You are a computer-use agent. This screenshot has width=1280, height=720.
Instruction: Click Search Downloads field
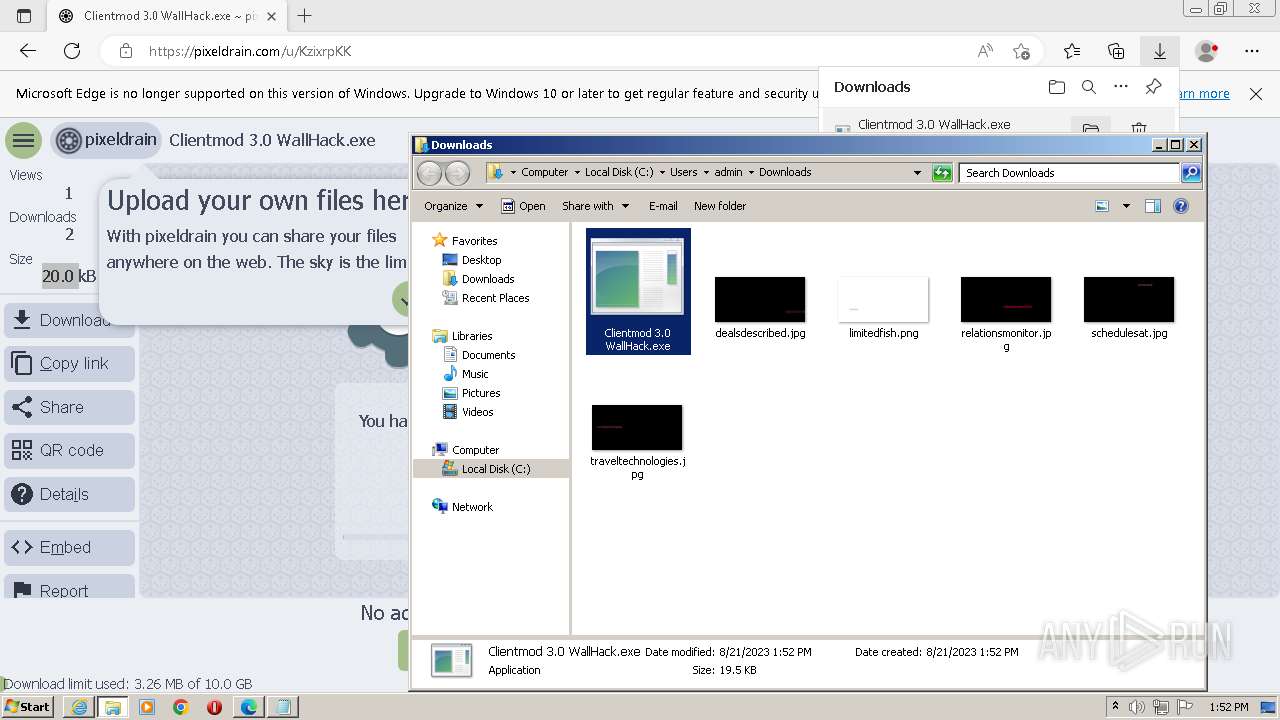pos(1069,173)
